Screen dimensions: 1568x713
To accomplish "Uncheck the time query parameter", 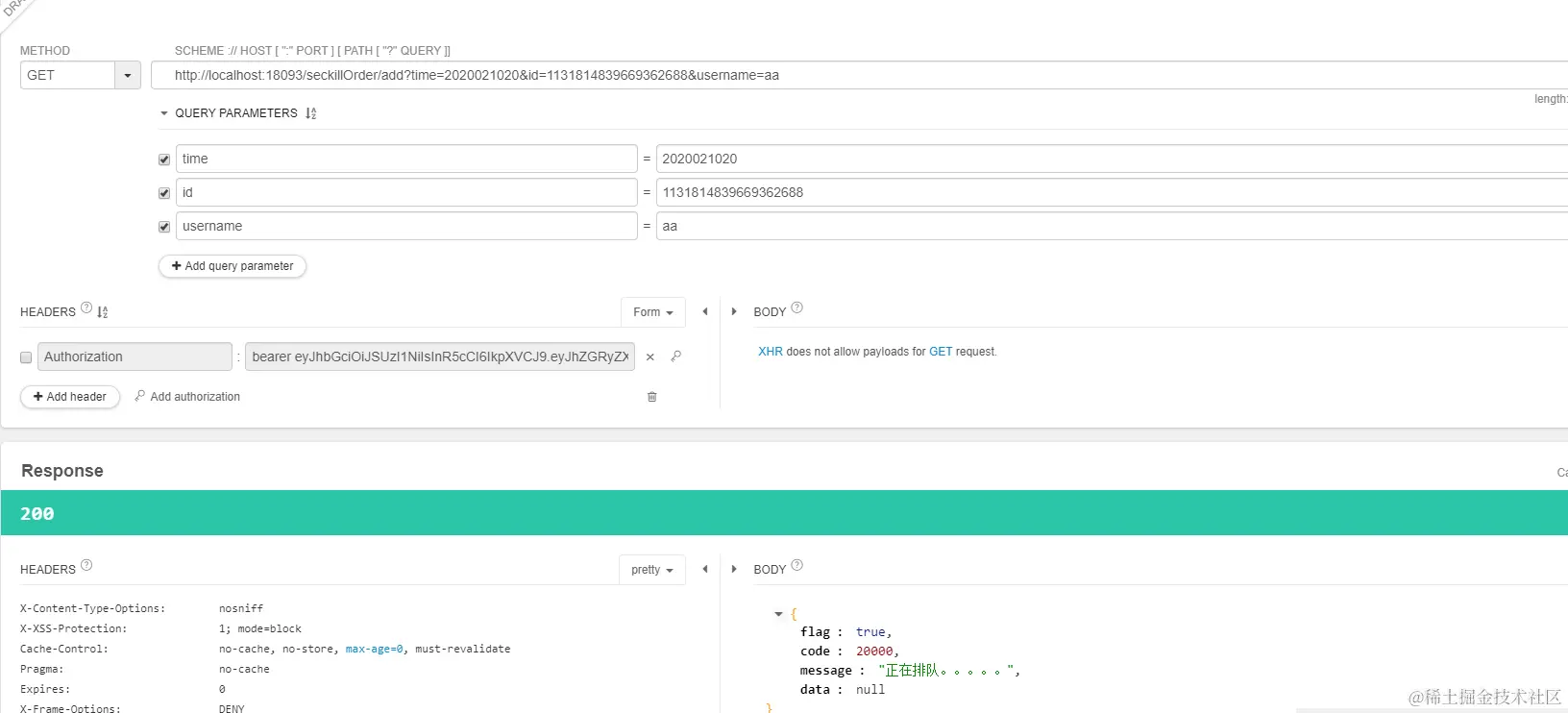I will point(164,160).
